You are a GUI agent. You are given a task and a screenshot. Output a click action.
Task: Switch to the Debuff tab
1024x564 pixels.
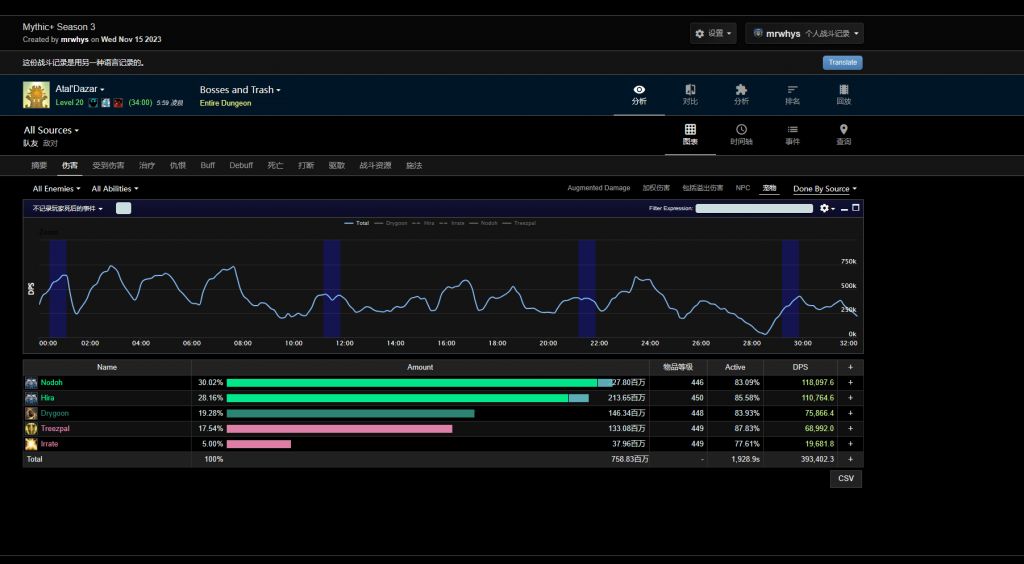tap(241, 165)
